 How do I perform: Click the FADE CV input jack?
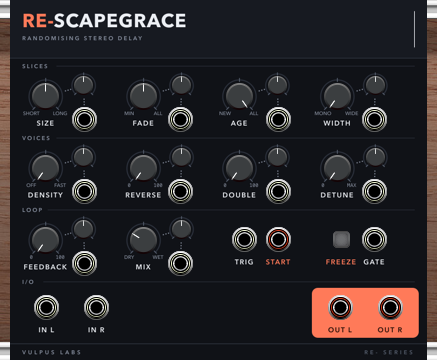(x=181, y=119)
